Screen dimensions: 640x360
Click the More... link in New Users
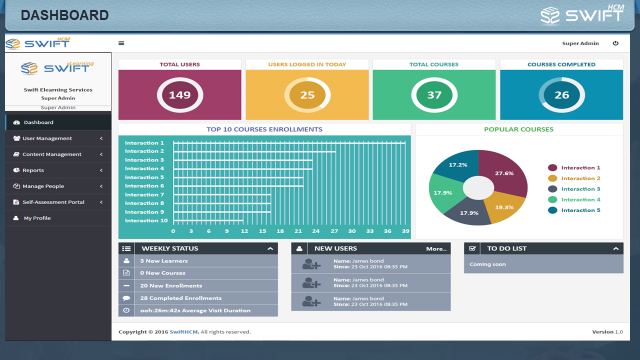click(x=436, y=249)
